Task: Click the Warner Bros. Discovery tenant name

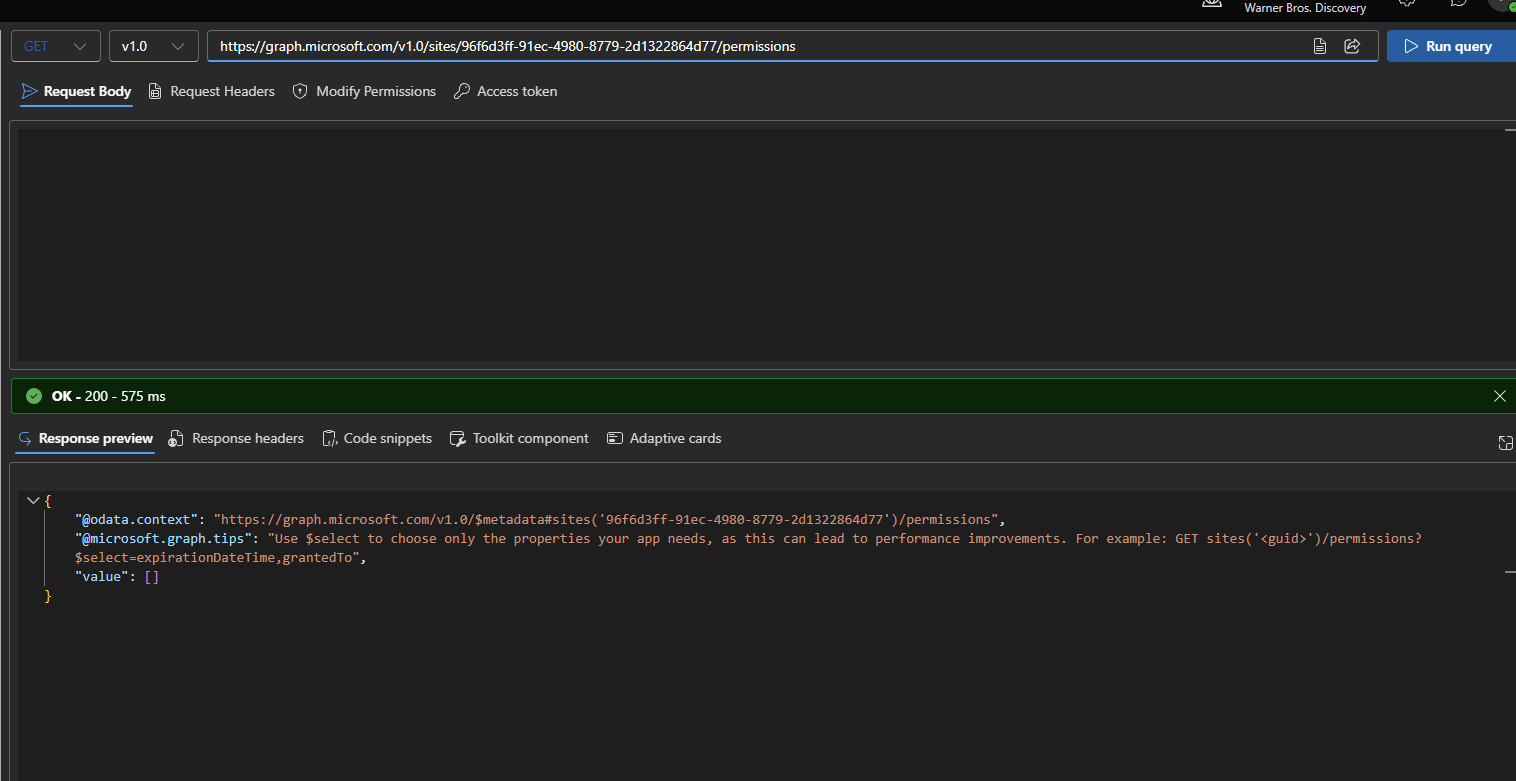Action: coord(1305,8)
